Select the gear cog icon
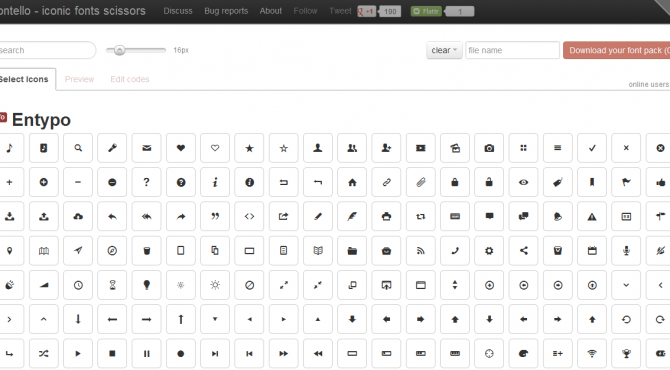Viewport: 670px width, 370px height. pos(489,251)
